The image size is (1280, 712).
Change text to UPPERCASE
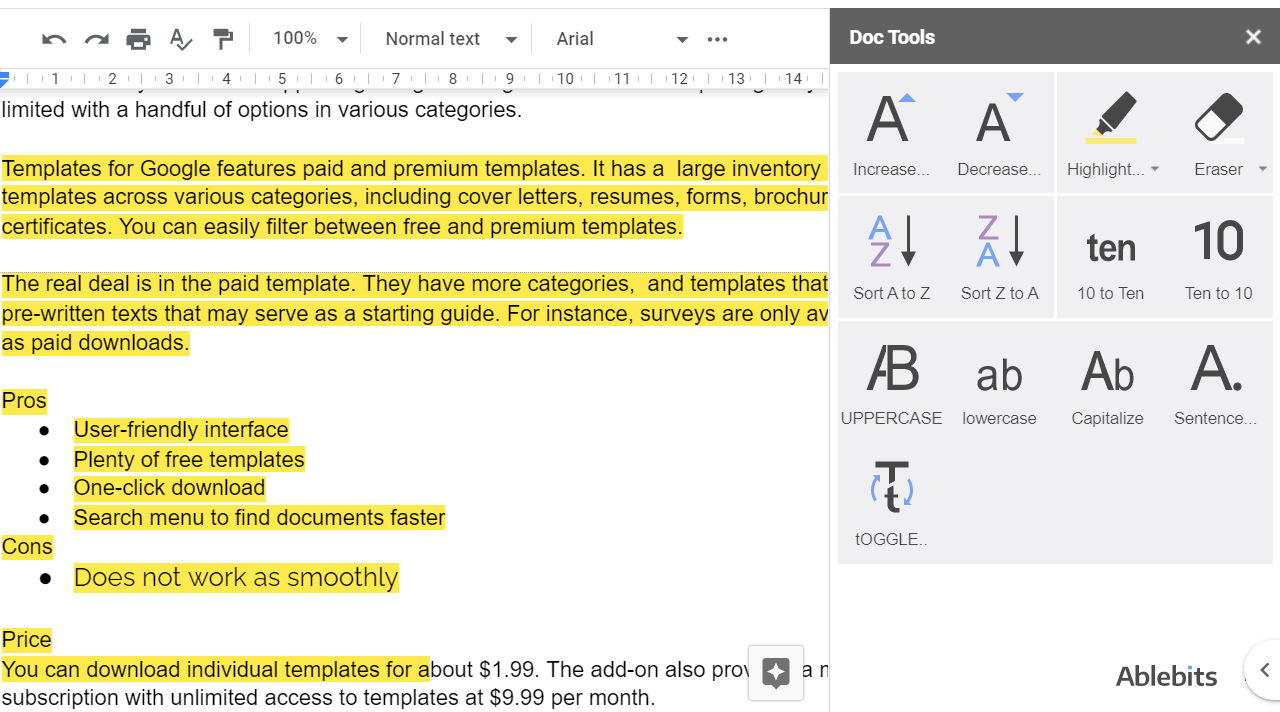(891, 382)
